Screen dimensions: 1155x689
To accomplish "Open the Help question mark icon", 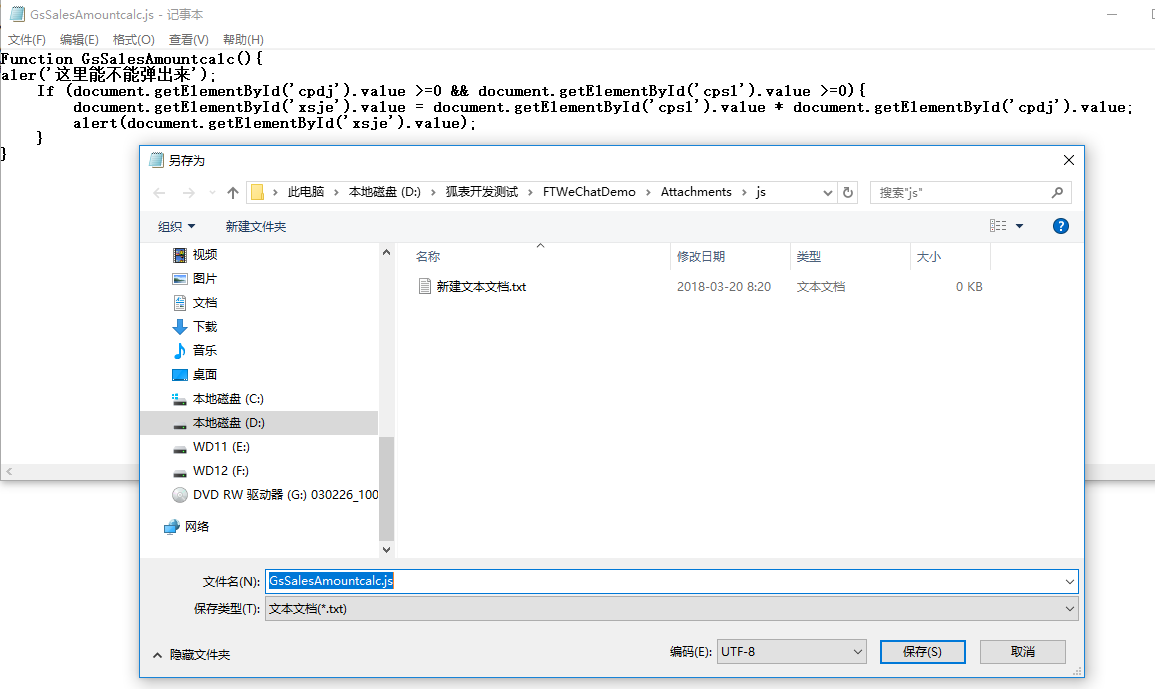I will 1061,226.
